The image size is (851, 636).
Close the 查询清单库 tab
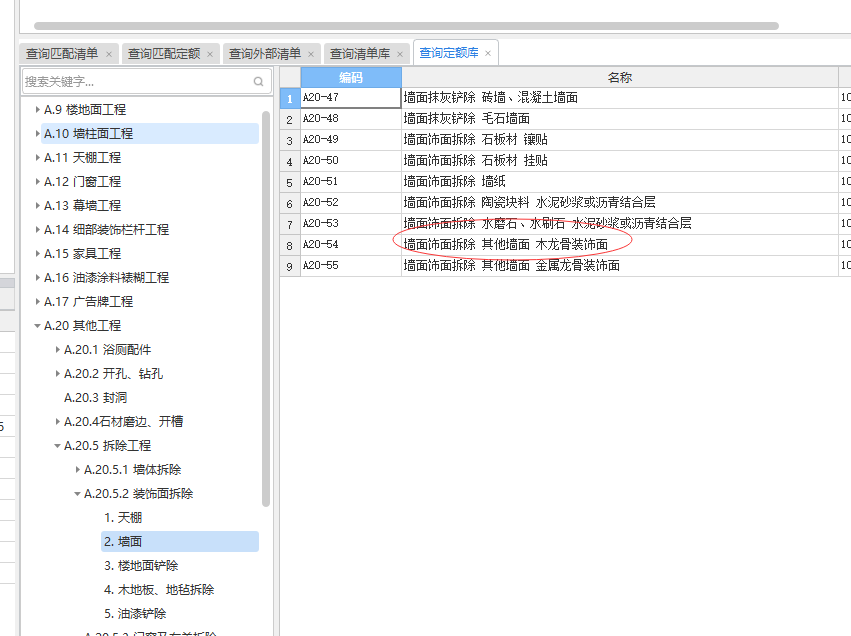[x=400, y=54]
